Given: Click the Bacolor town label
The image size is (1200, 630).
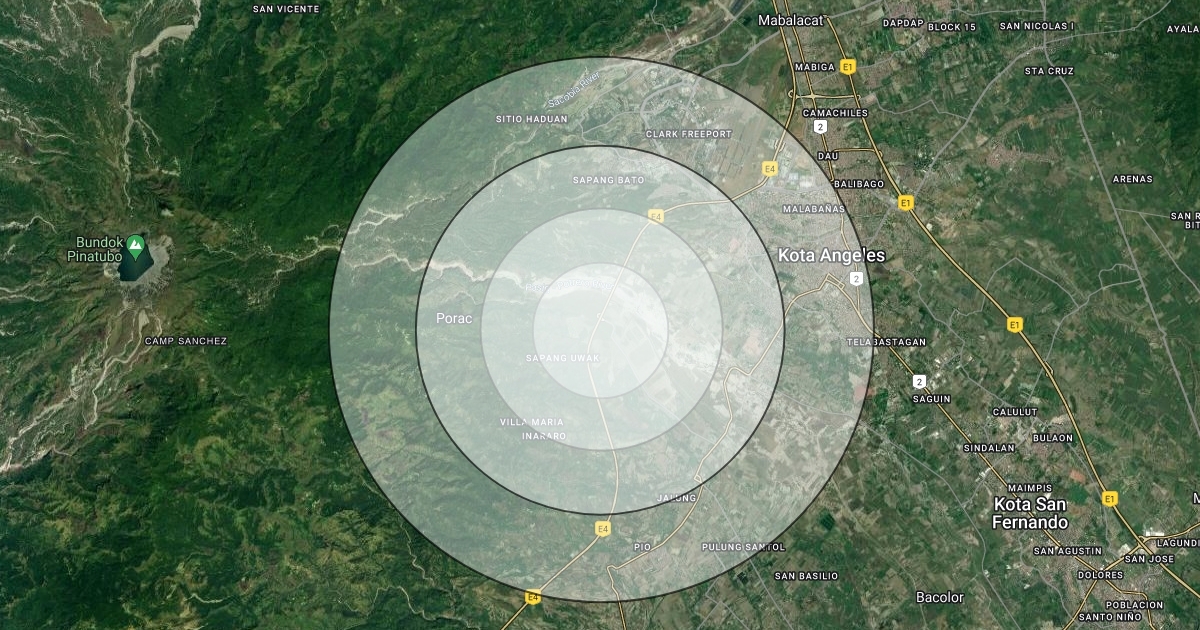Looking at the screenshot, I should coord(940,597).
